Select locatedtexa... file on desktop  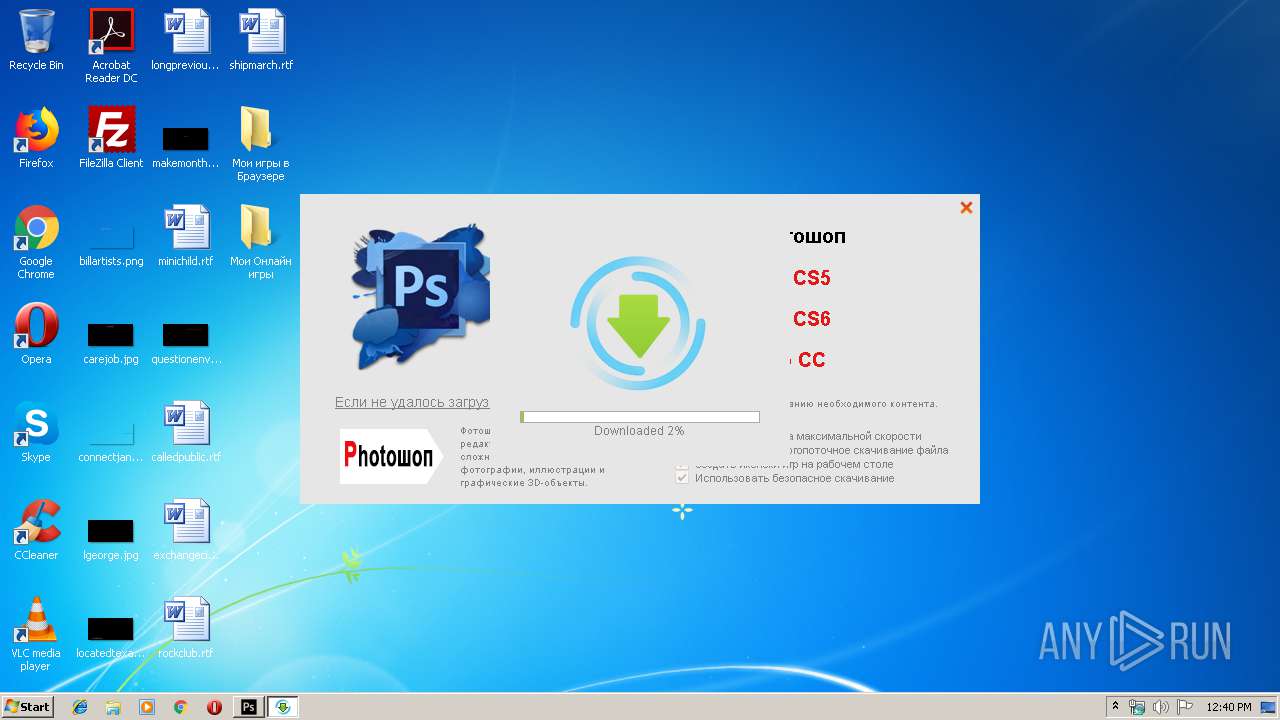[111, 637]
